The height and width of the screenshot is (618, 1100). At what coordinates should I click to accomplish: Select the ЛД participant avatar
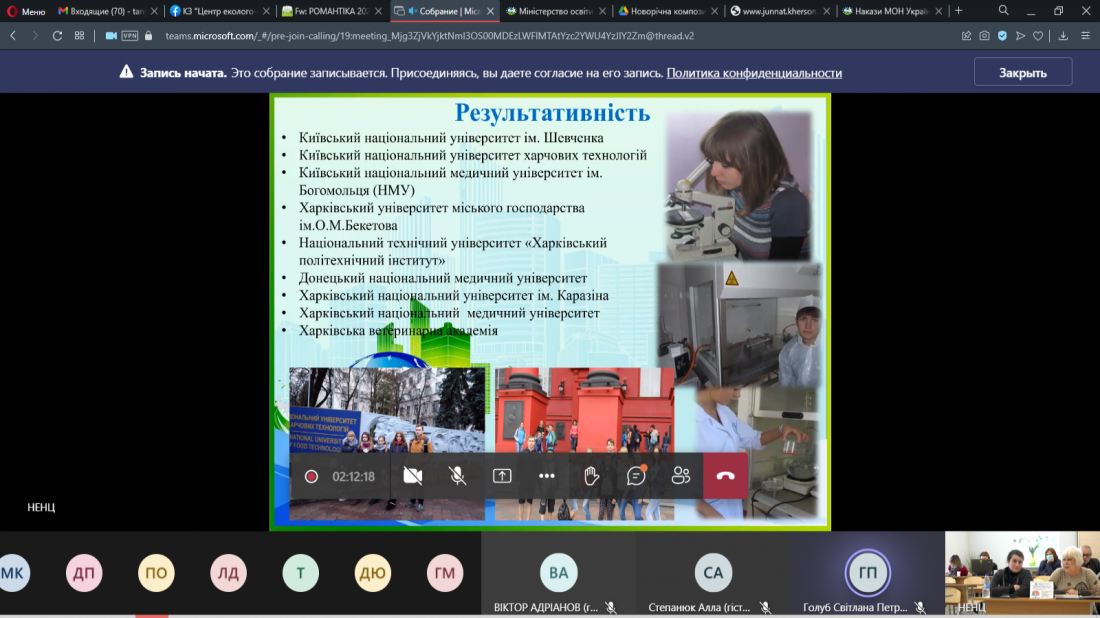[x=229, y=573]
